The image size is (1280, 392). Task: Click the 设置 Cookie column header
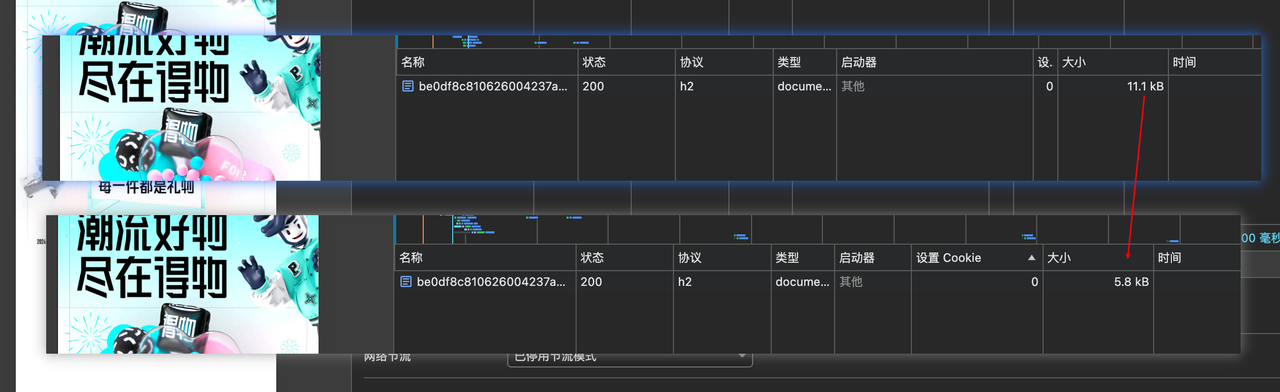coord(976,258)
